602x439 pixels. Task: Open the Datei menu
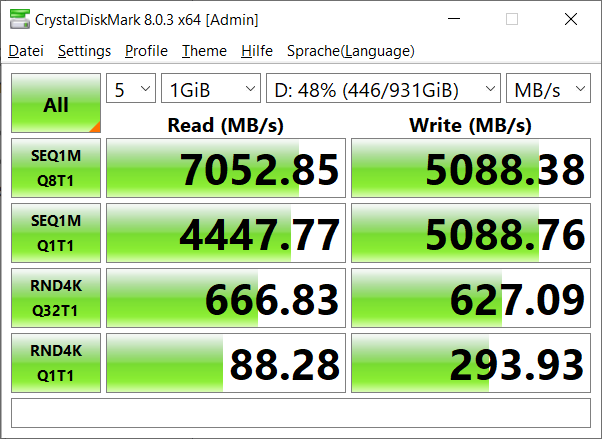(26, 51)
